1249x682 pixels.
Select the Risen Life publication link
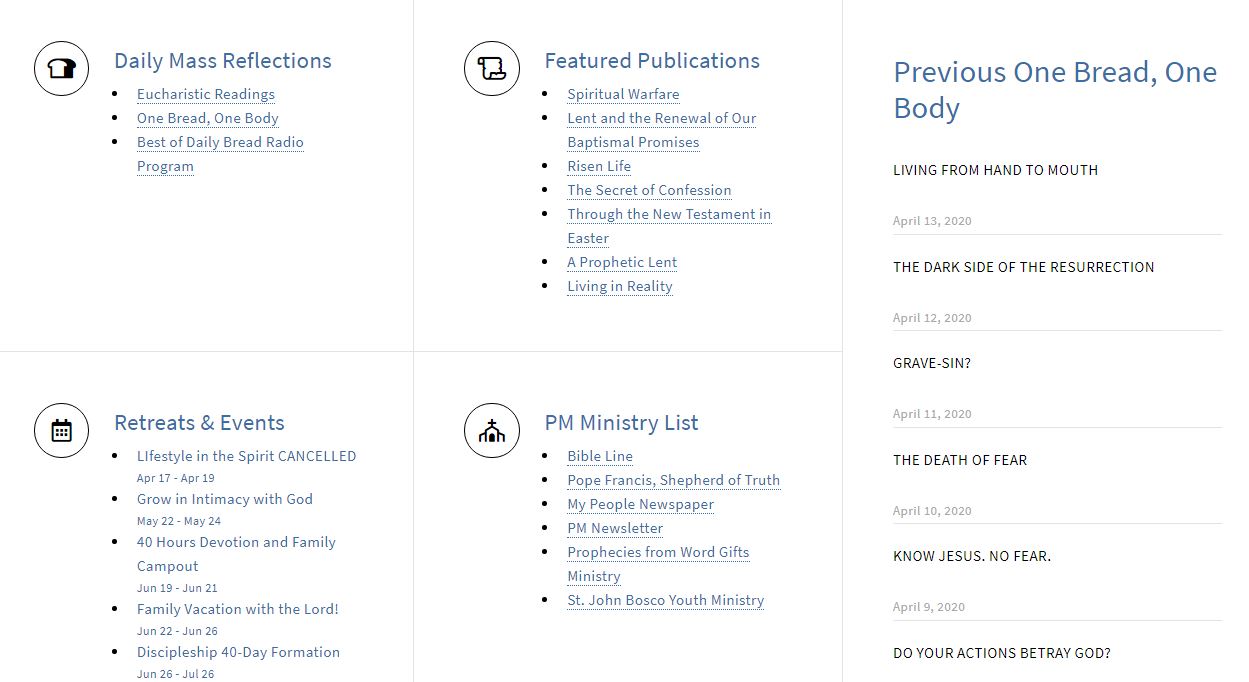click(599, 166)
